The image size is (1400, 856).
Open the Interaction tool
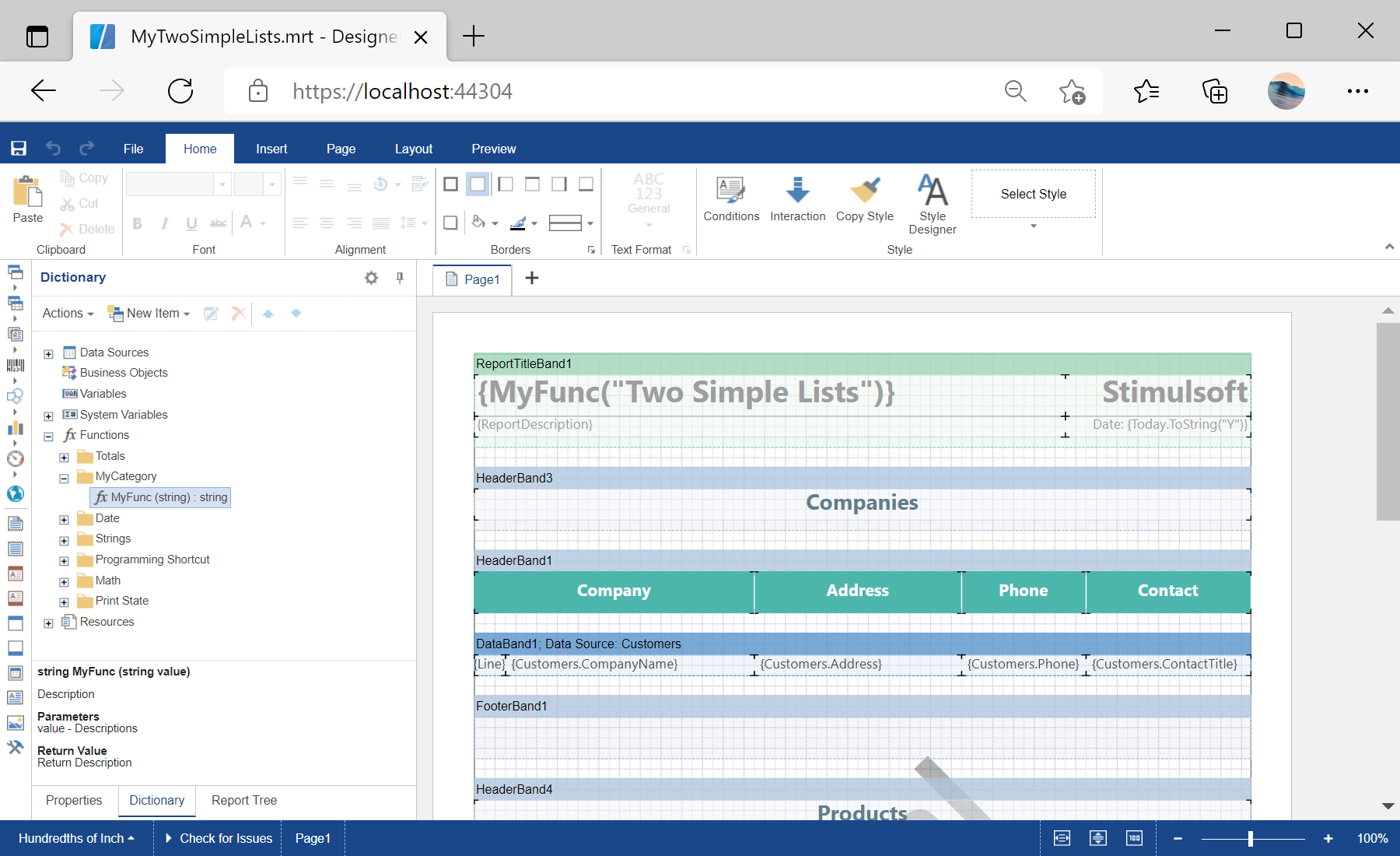[798, 199]
